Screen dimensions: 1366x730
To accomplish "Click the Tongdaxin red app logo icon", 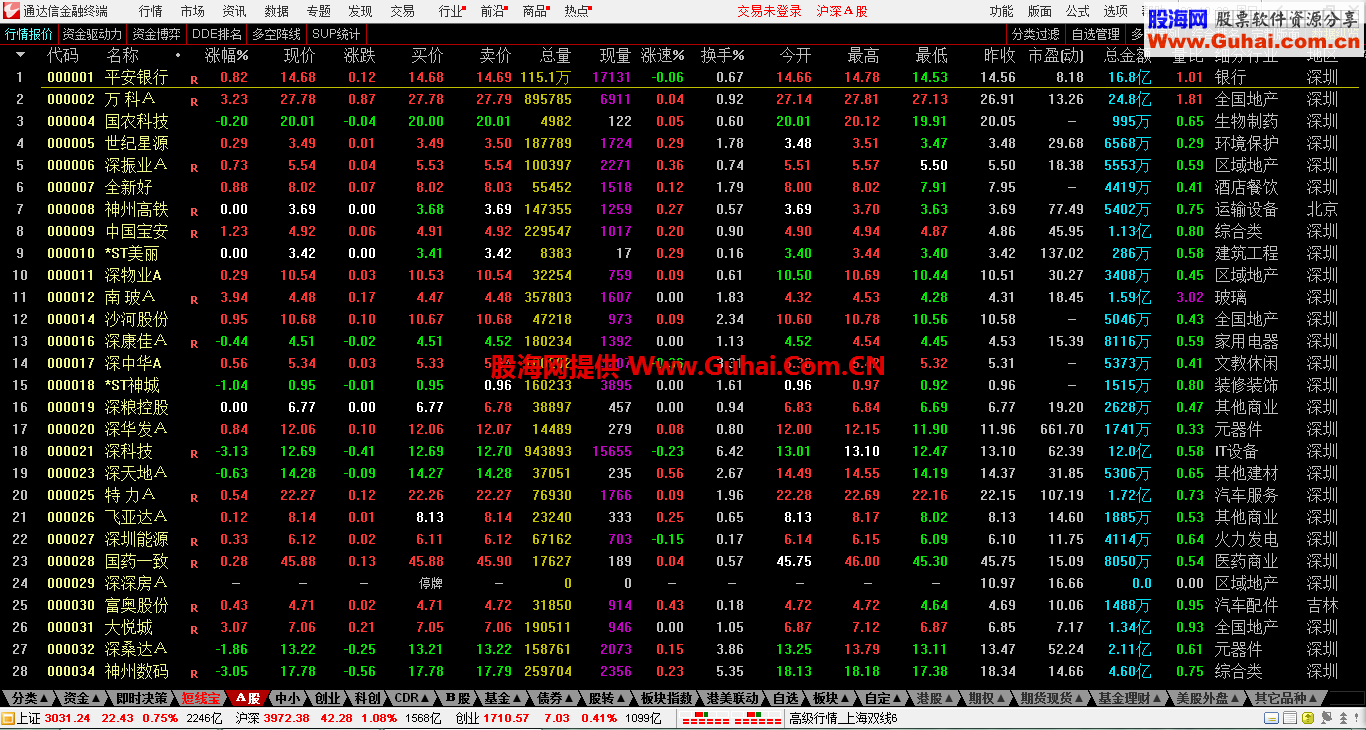I will pyautogui.click(x=11, y=11).
